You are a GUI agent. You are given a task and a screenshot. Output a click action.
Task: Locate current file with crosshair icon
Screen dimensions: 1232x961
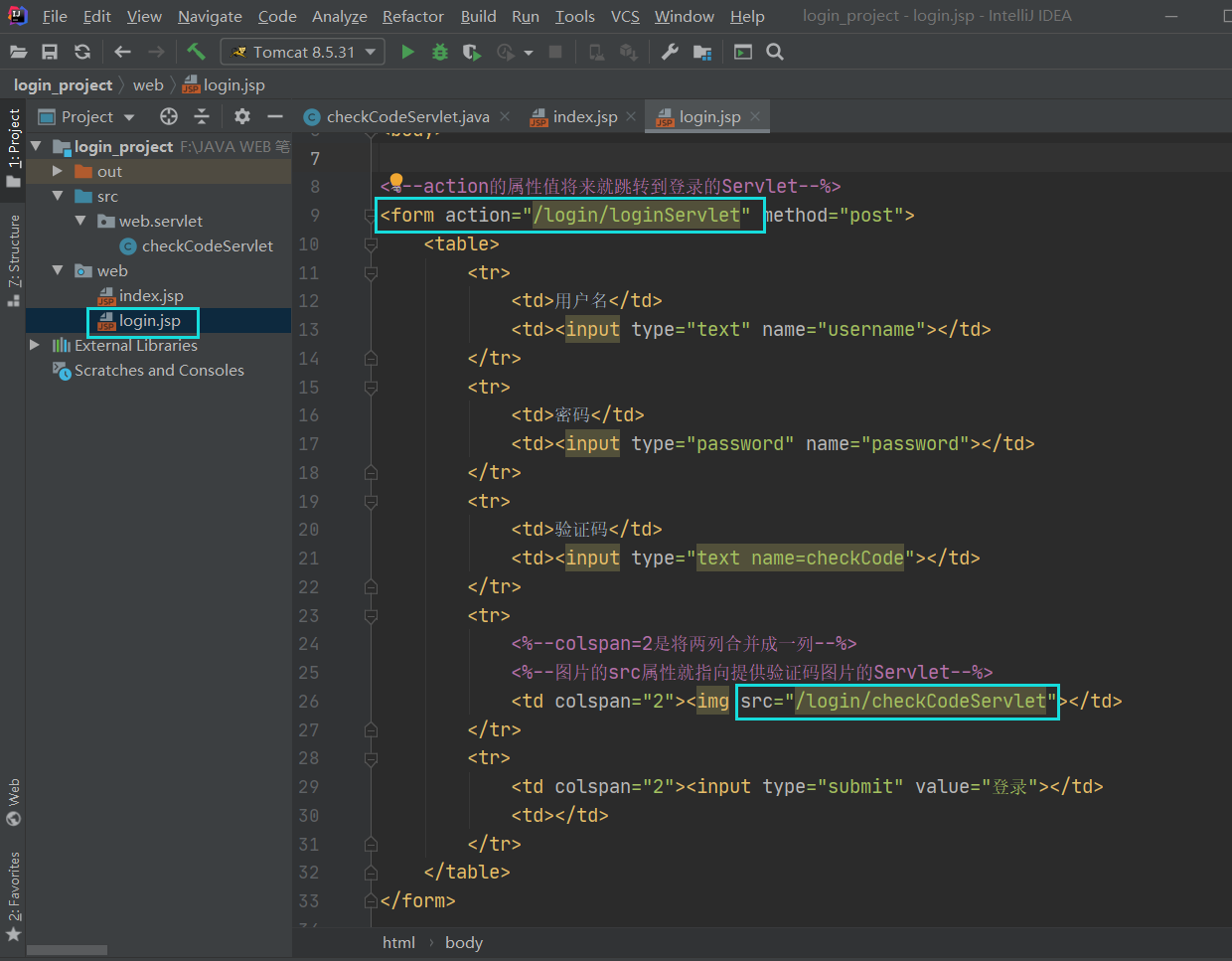pos(169,116)
